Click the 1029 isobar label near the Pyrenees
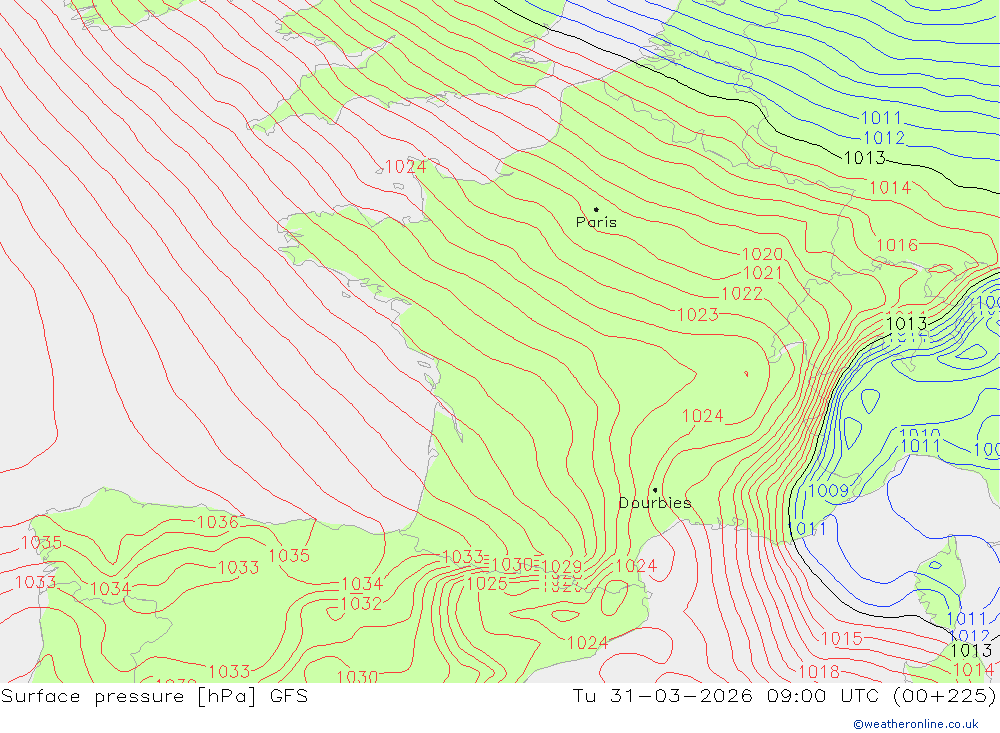The width and height of the screenshot is (1000, 733). tap(562, 567)
